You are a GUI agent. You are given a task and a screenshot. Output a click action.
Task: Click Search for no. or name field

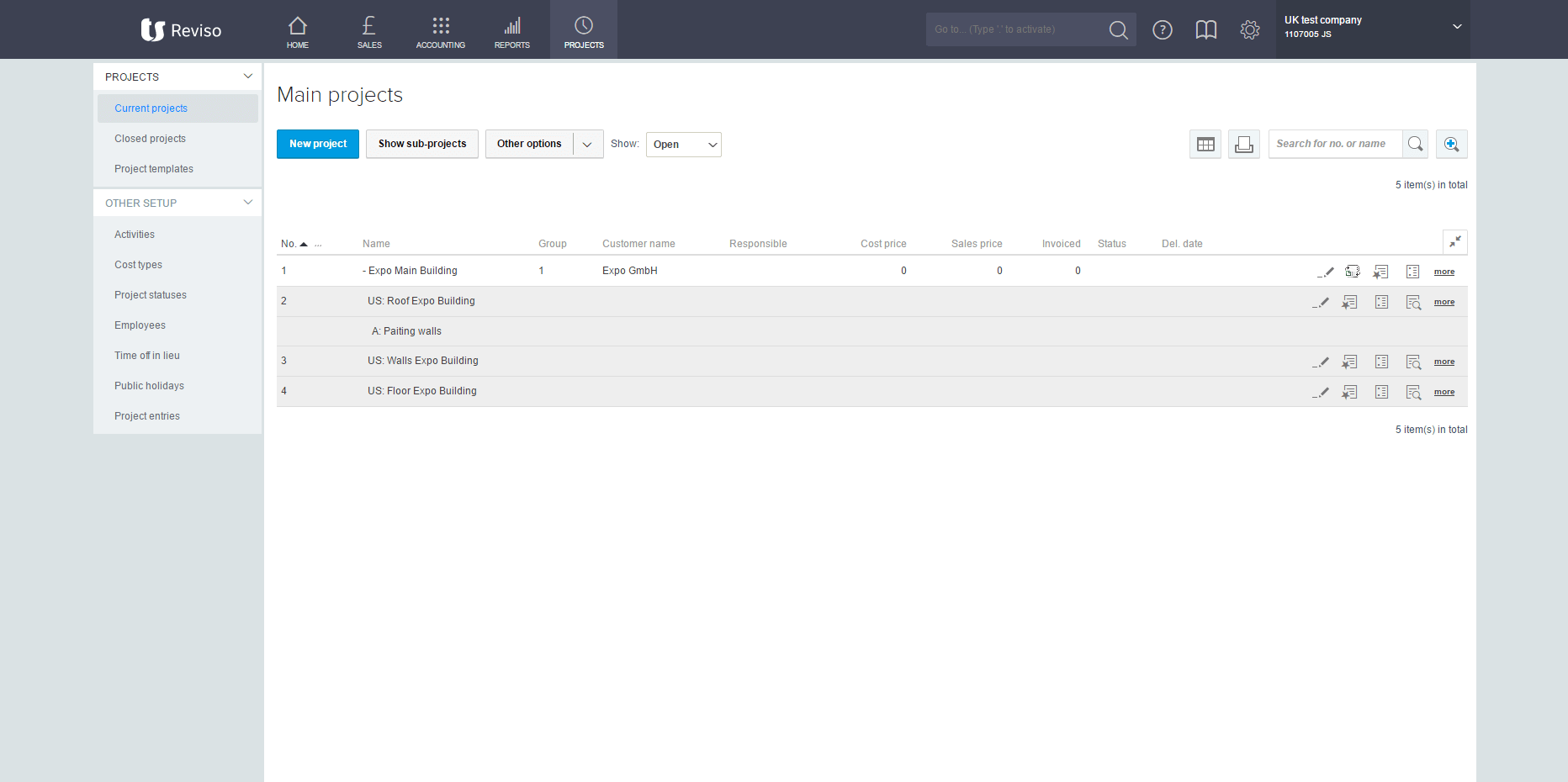click(x=1335, y=144)
